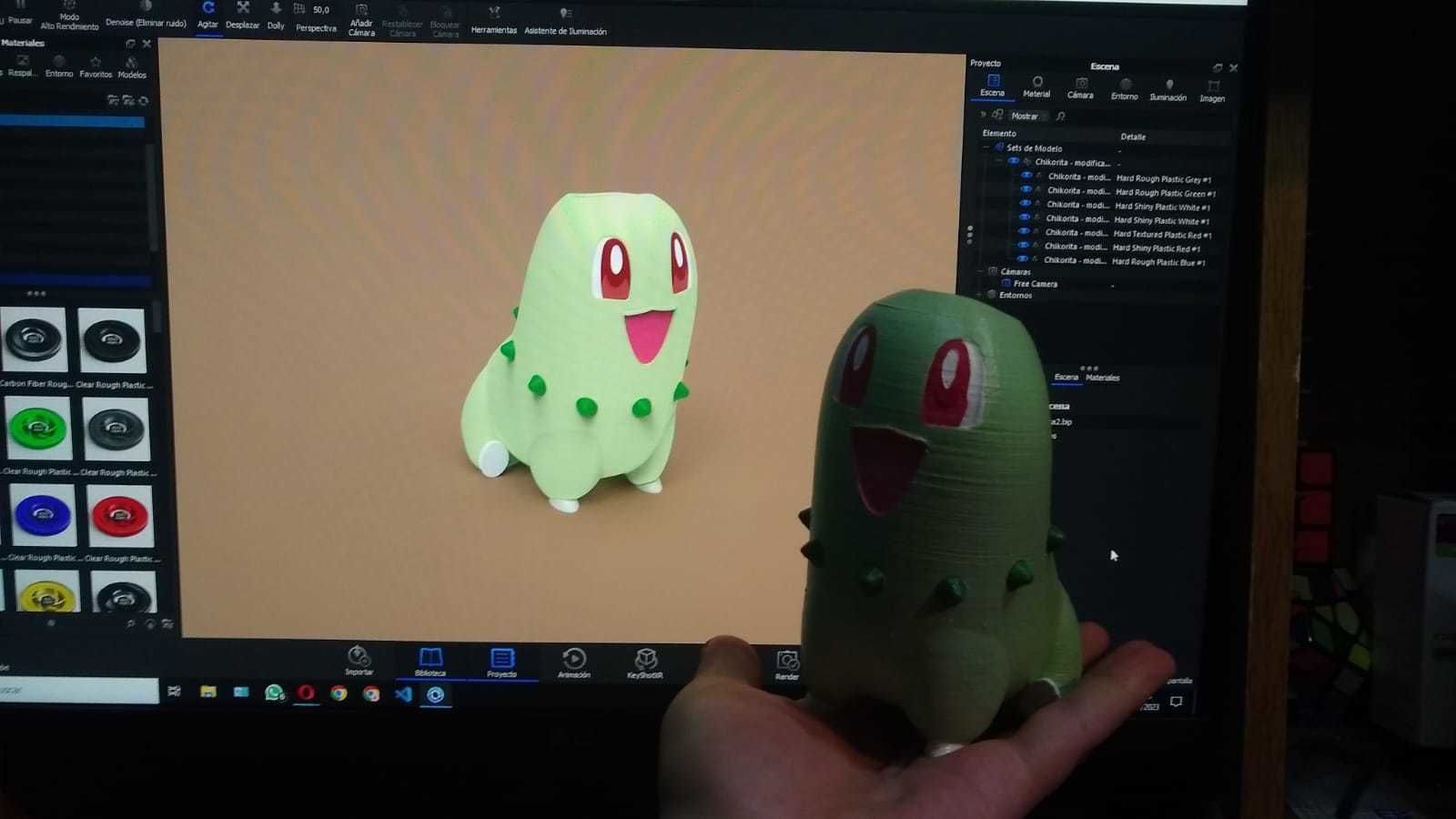
Task: Click the Elemento column header
Action: 999,133
